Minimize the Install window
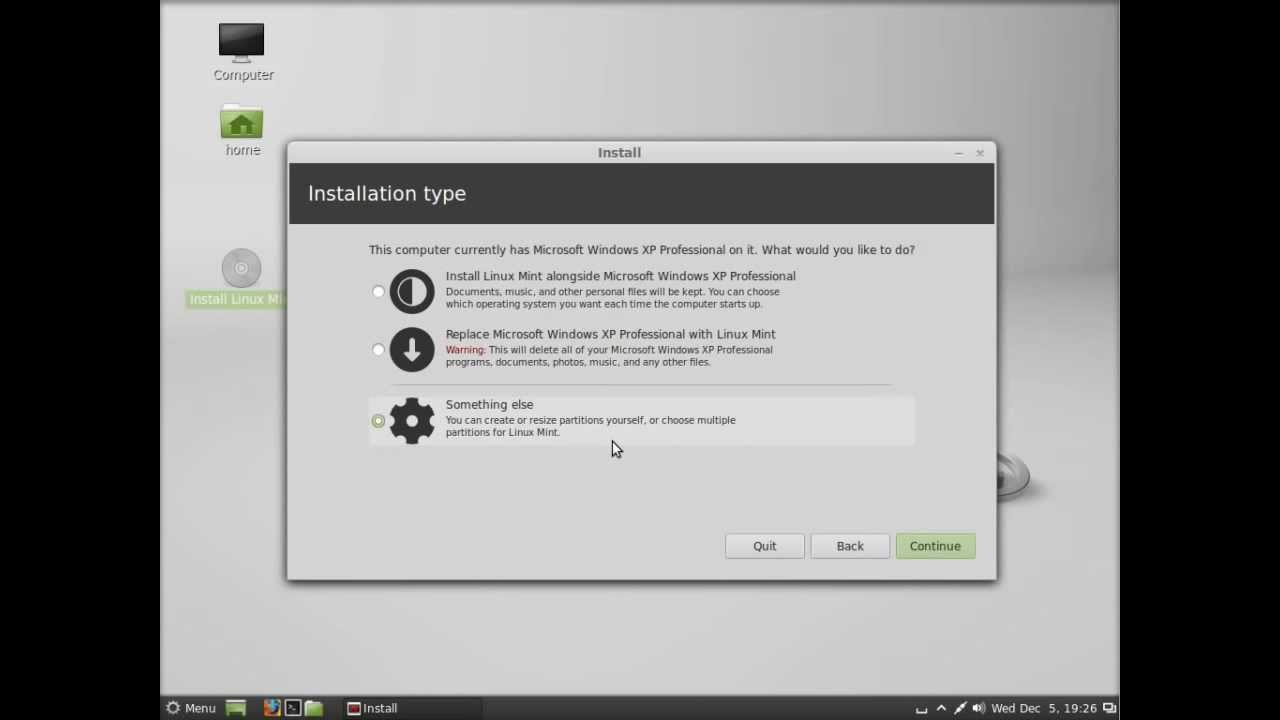 click(x=958, y=153)
